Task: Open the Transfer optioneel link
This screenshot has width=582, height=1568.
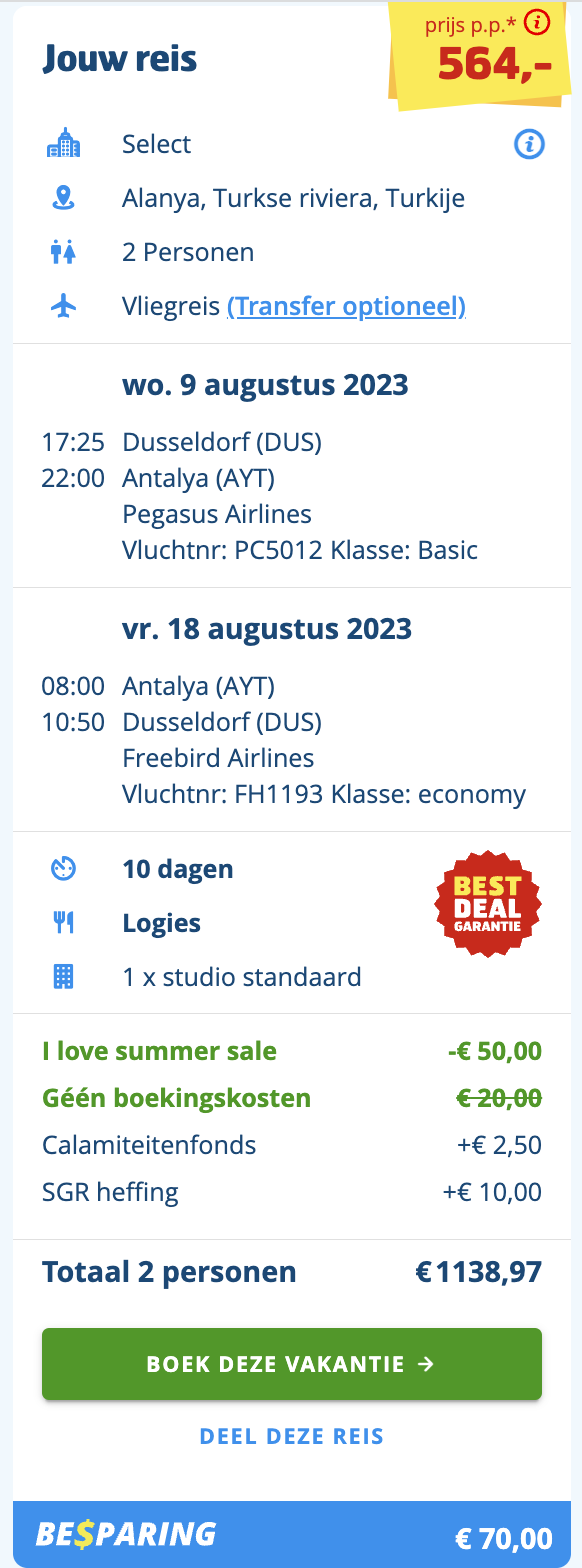Action: pos(347,306)
